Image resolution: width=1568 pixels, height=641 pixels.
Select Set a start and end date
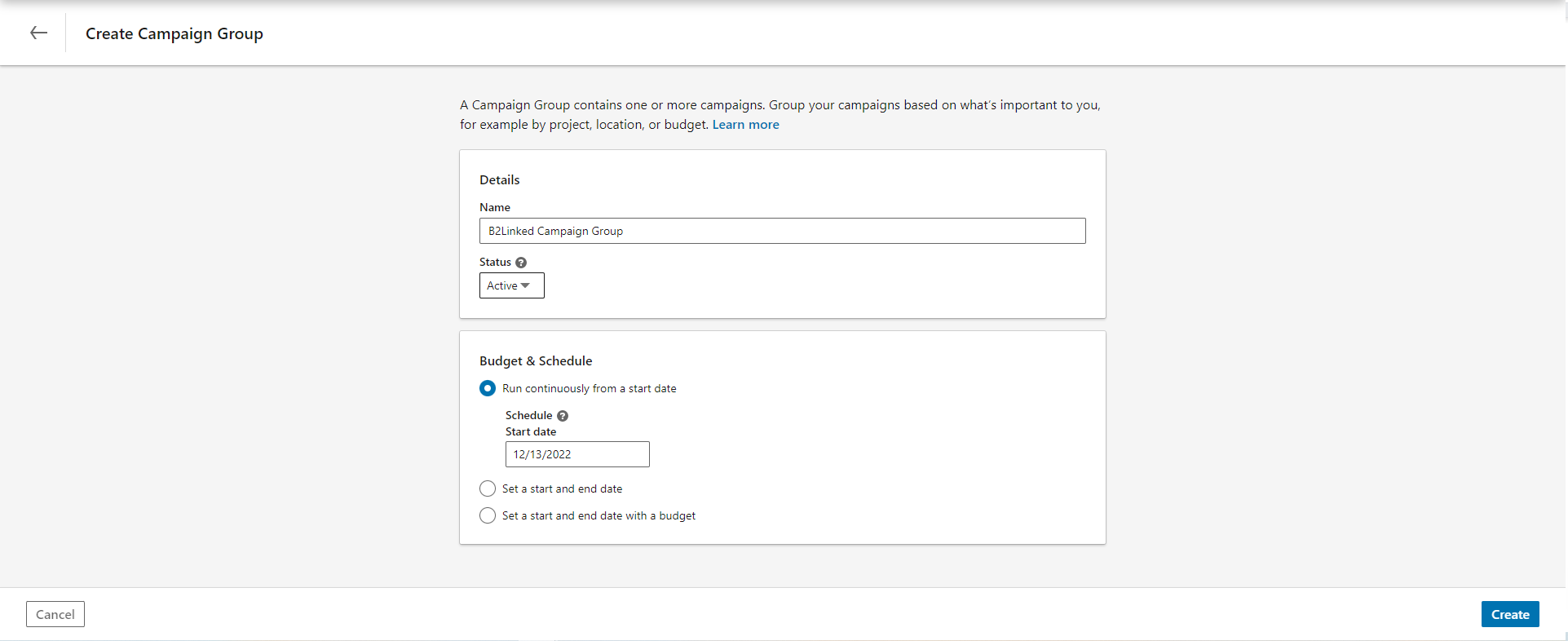pos(488,488)
